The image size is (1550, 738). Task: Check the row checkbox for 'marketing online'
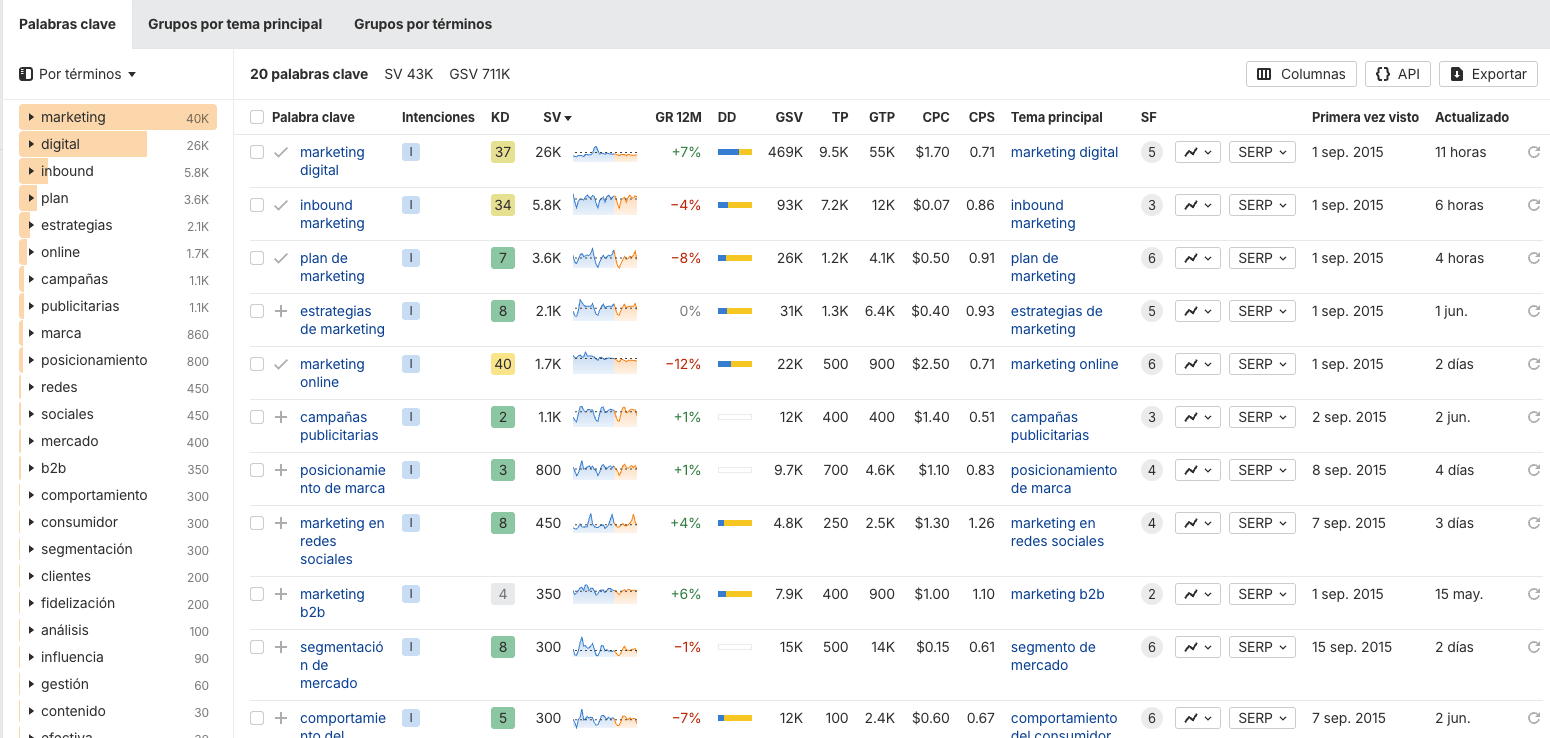tap(256, 364)
